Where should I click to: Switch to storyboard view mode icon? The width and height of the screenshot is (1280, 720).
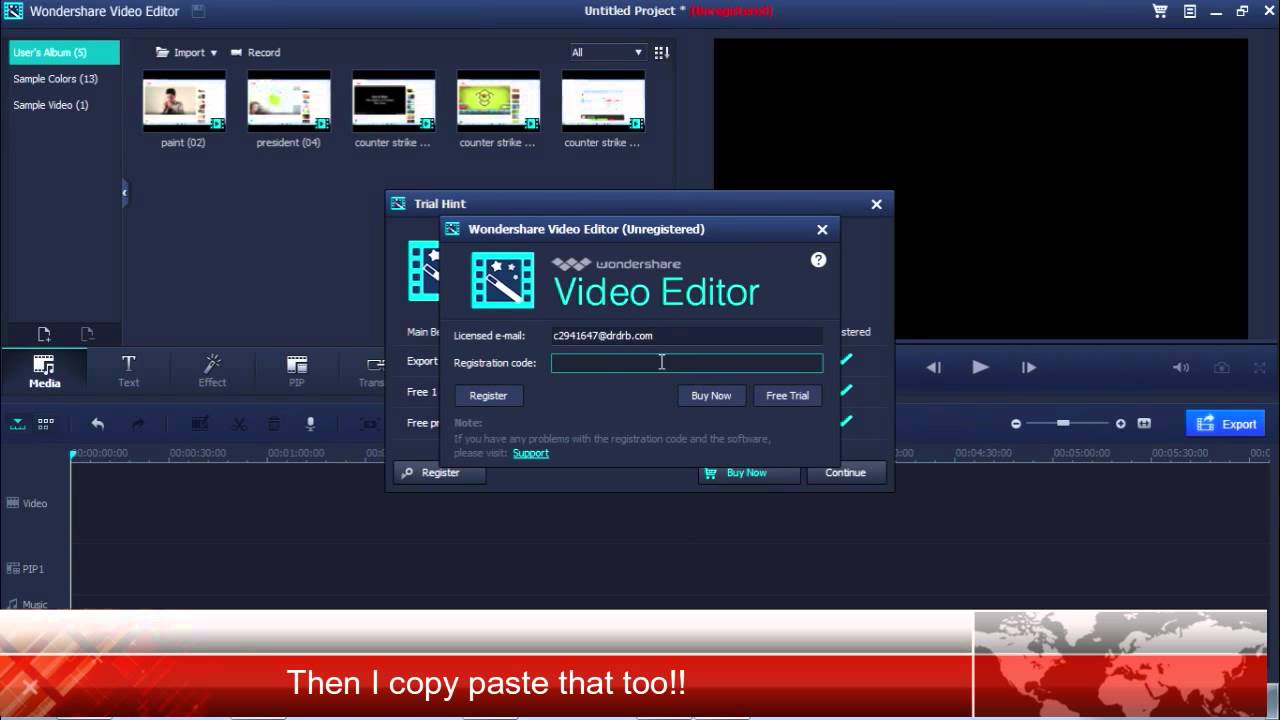click(46, 424)
